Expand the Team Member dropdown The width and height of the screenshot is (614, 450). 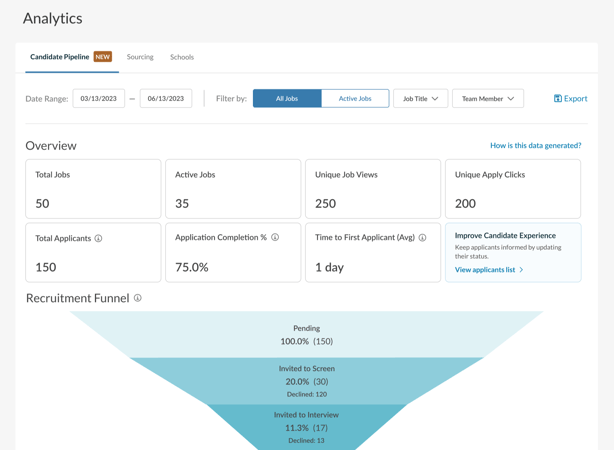tap(488, 99)
